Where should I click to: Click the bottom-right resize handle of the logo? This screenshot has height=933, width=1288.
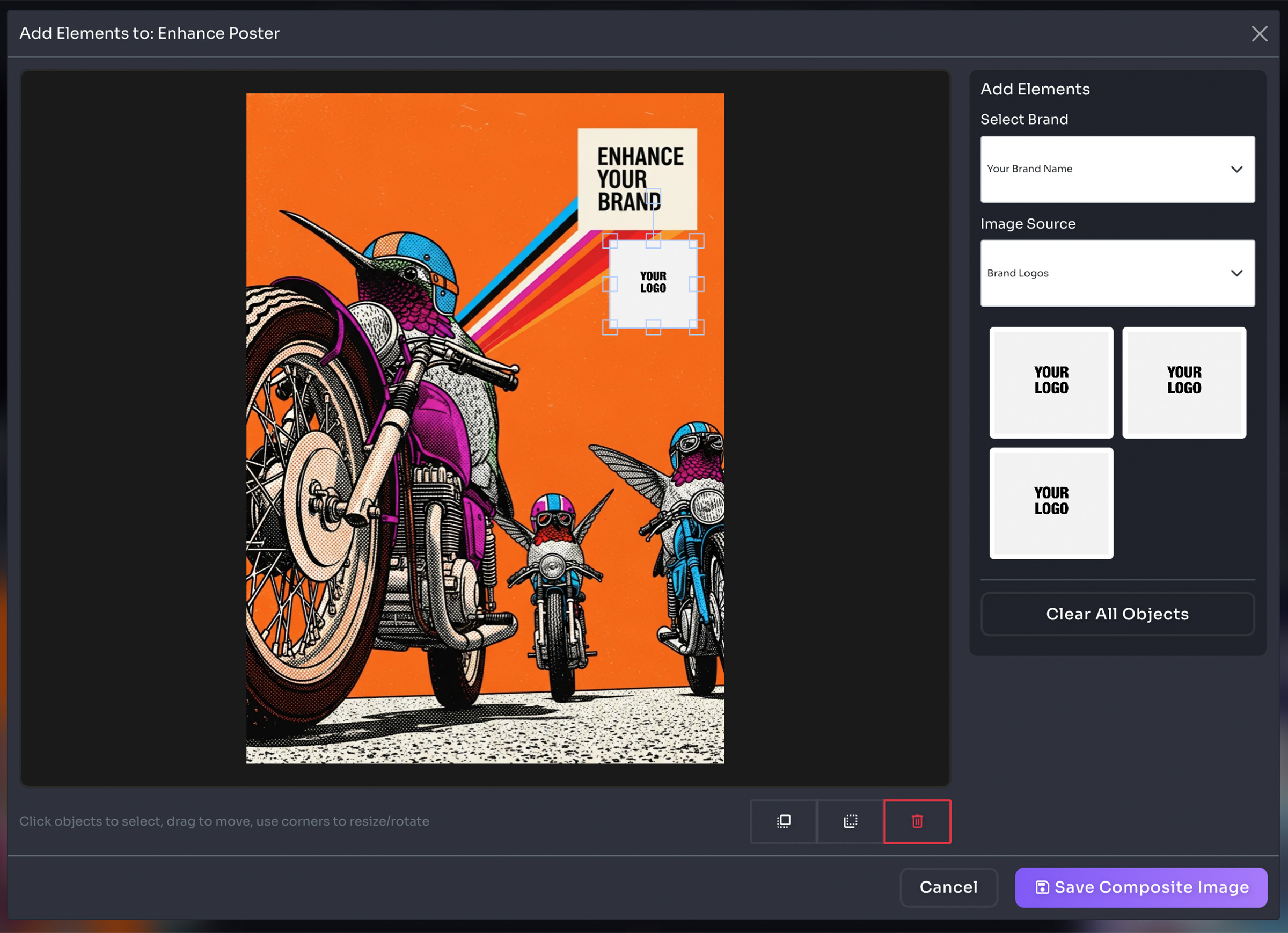696,327
